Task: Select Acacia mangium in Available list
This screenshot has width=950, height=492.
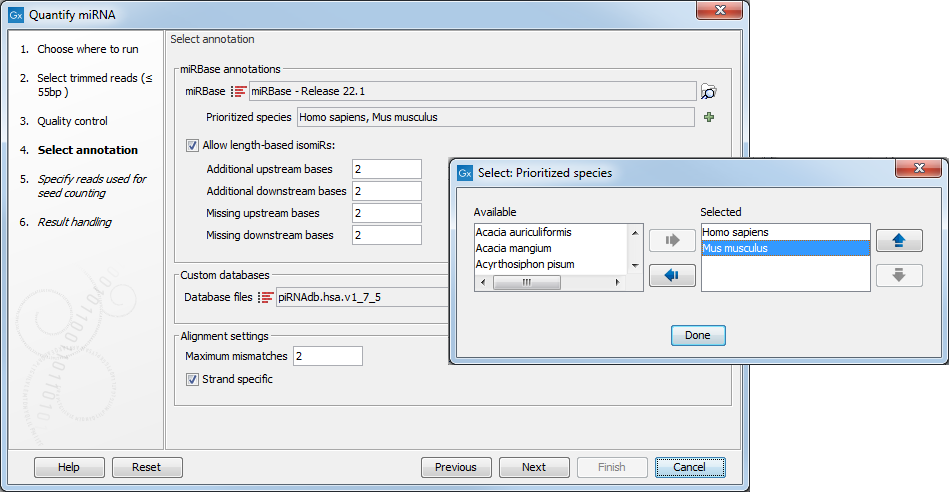Action: pyautogui.click(x=513, y=248)
